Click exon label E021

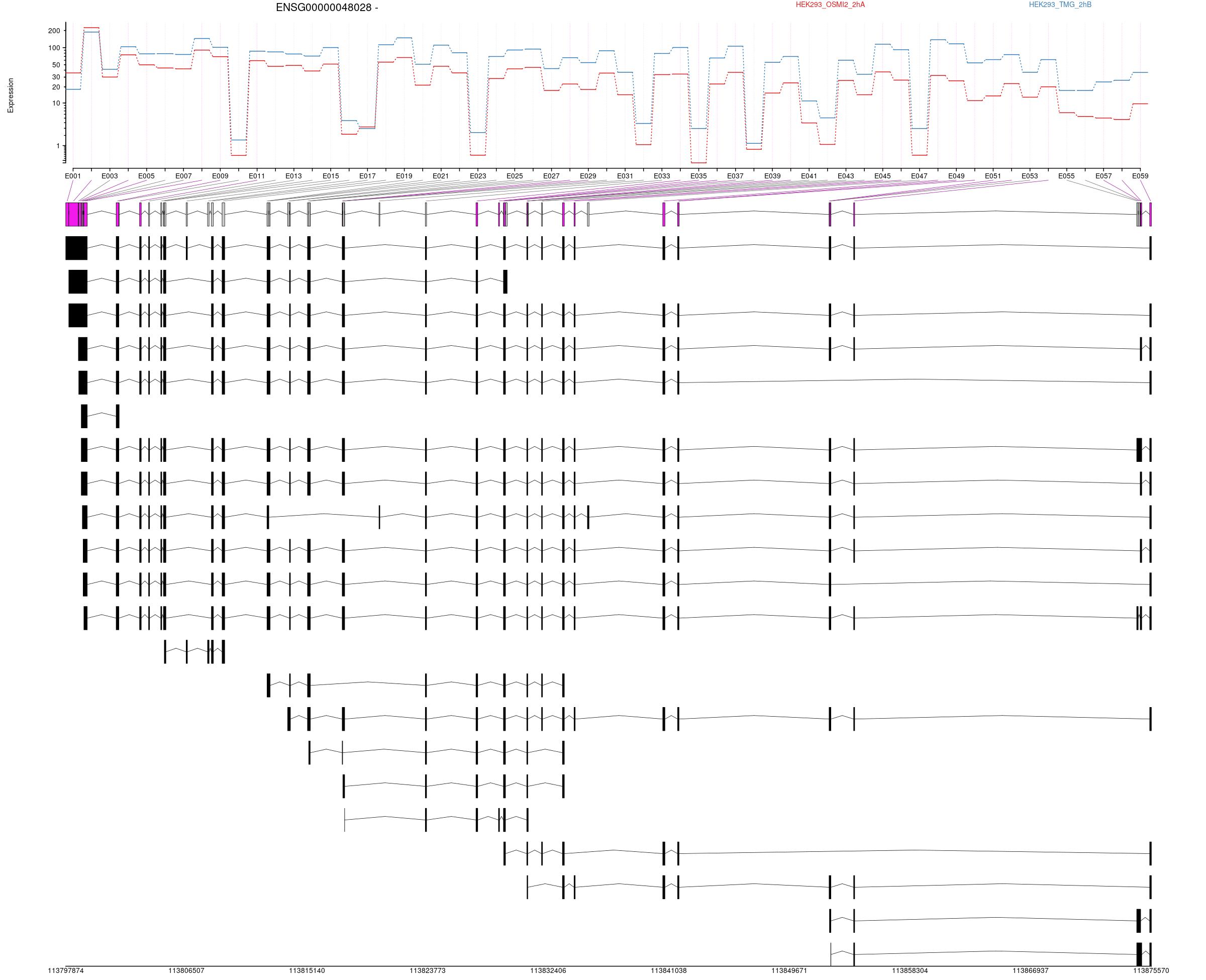click(x=441, y=176)
